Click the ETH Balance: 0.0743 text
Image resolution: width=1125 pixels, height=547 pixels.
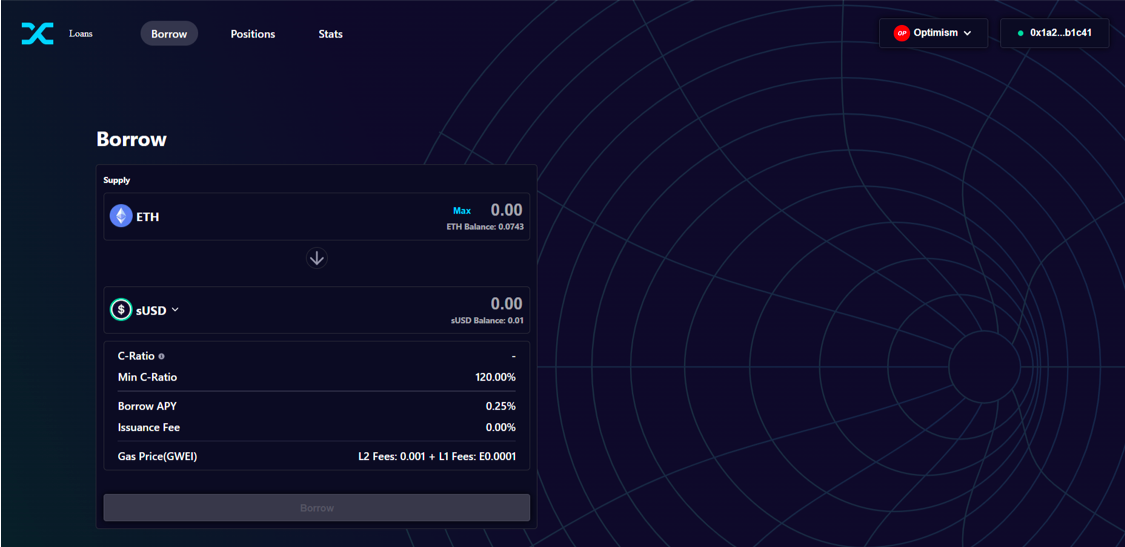tap(484, 227)
